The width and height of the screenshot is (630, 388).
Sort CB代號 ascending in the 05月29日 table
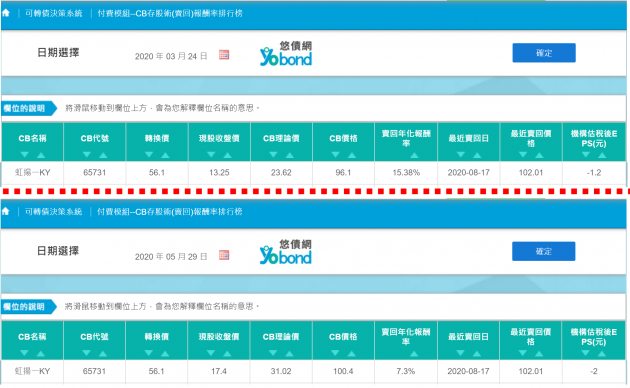pos(103,353)
